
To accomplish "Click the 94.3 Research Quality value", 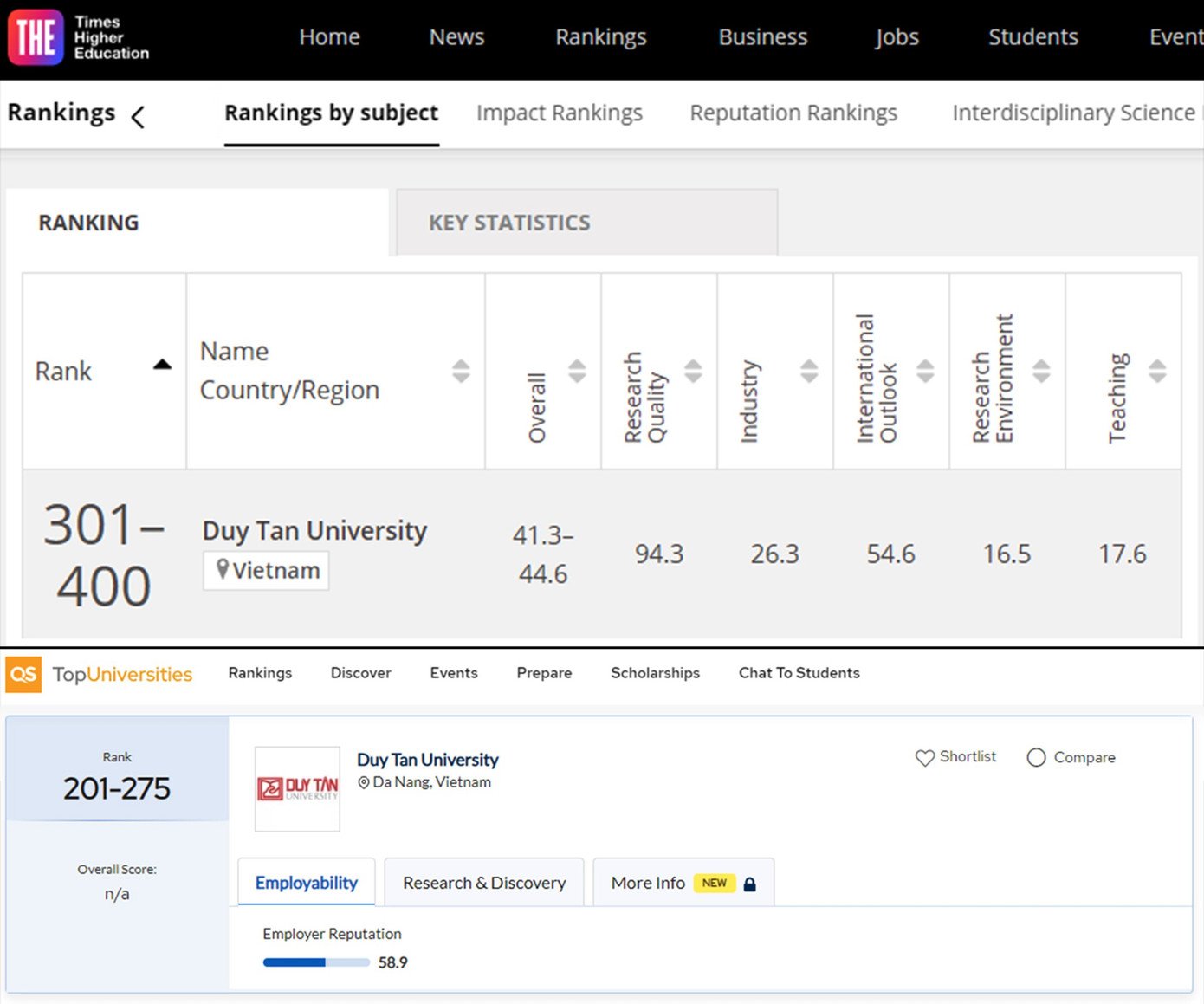I will click(x=659, y=554).
